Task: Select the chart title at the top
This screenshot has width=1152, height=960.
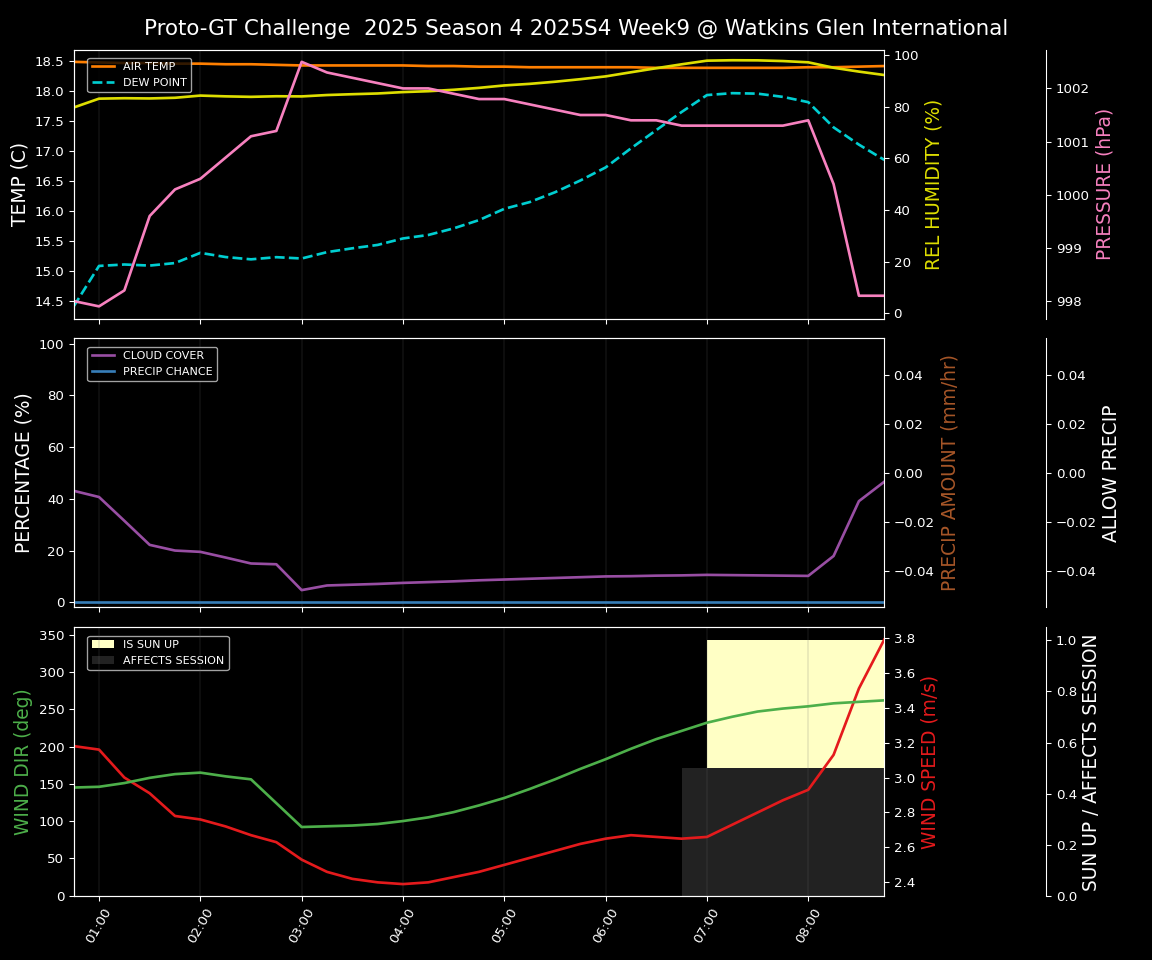Action: (x=576, y=28)
